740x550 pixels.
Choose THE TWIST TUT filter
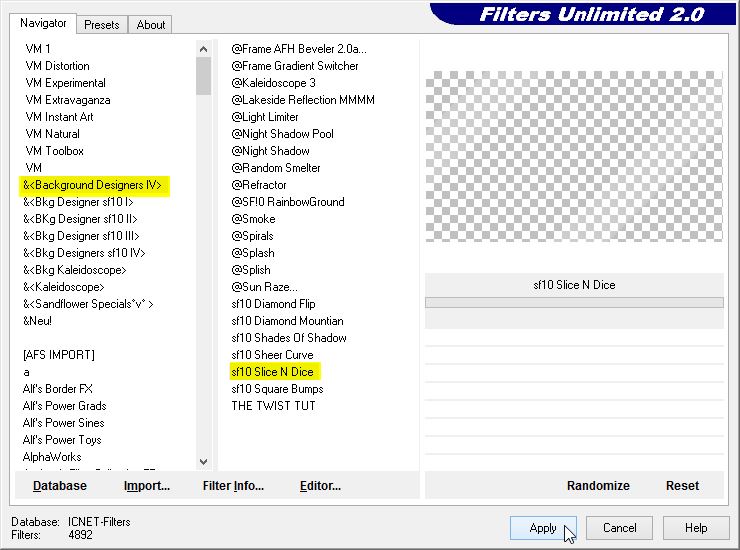273,406
